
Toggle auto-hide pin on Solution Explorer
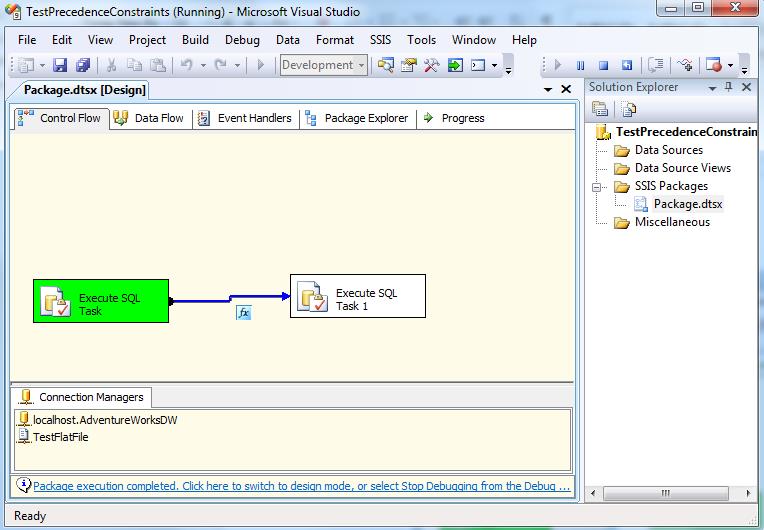point(729,87)
